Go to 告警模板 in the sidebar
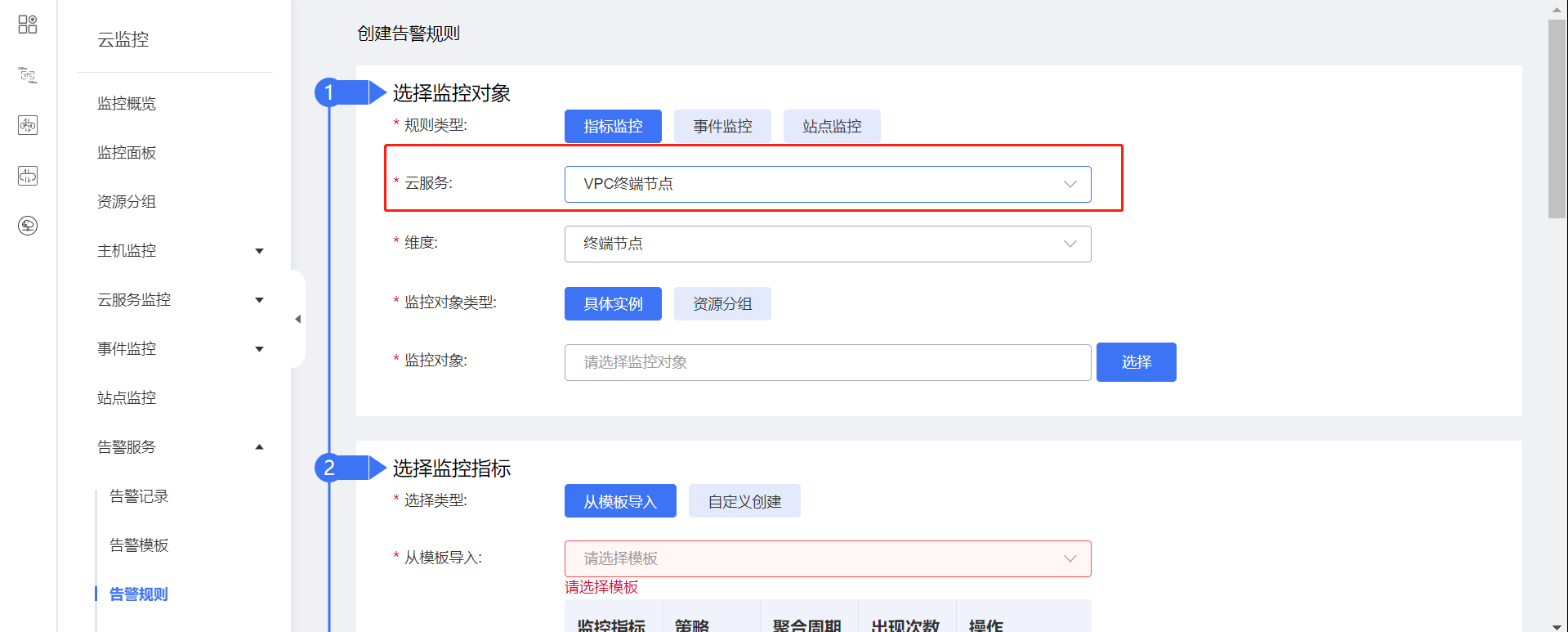 coord(139,545)
